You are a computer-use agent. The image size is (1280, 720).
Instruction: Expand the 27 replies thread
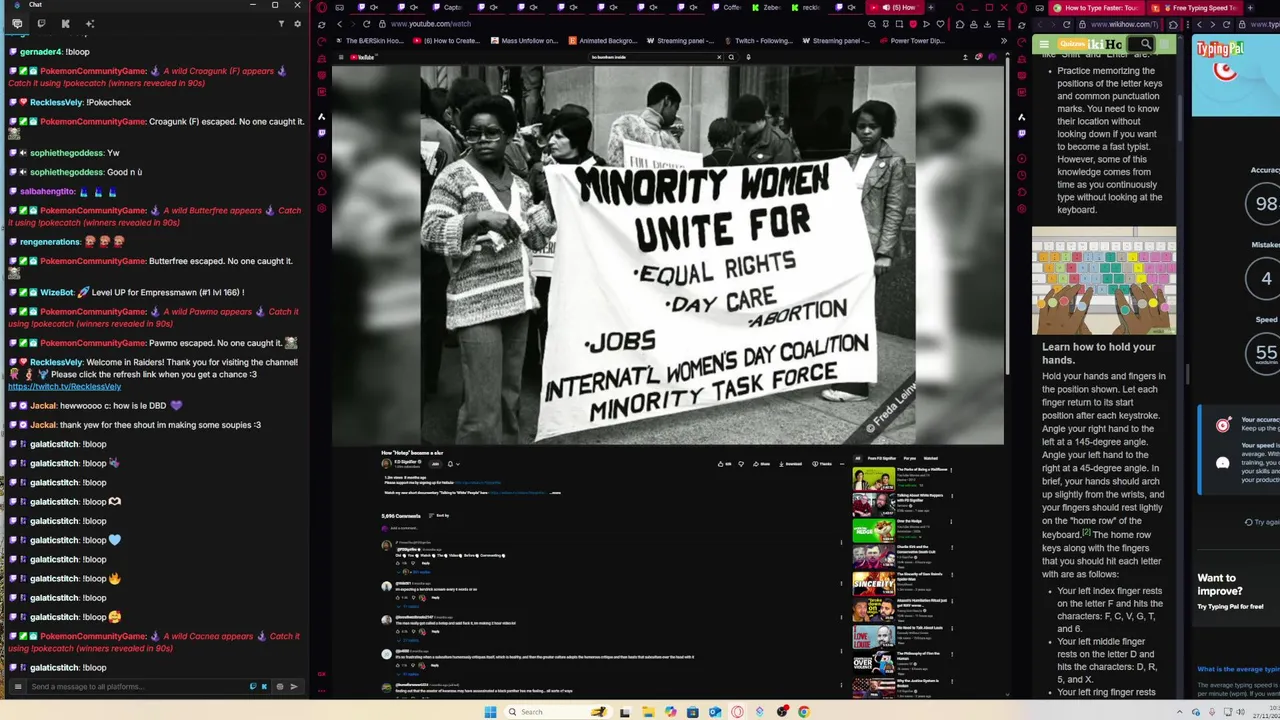coord(410,640)
